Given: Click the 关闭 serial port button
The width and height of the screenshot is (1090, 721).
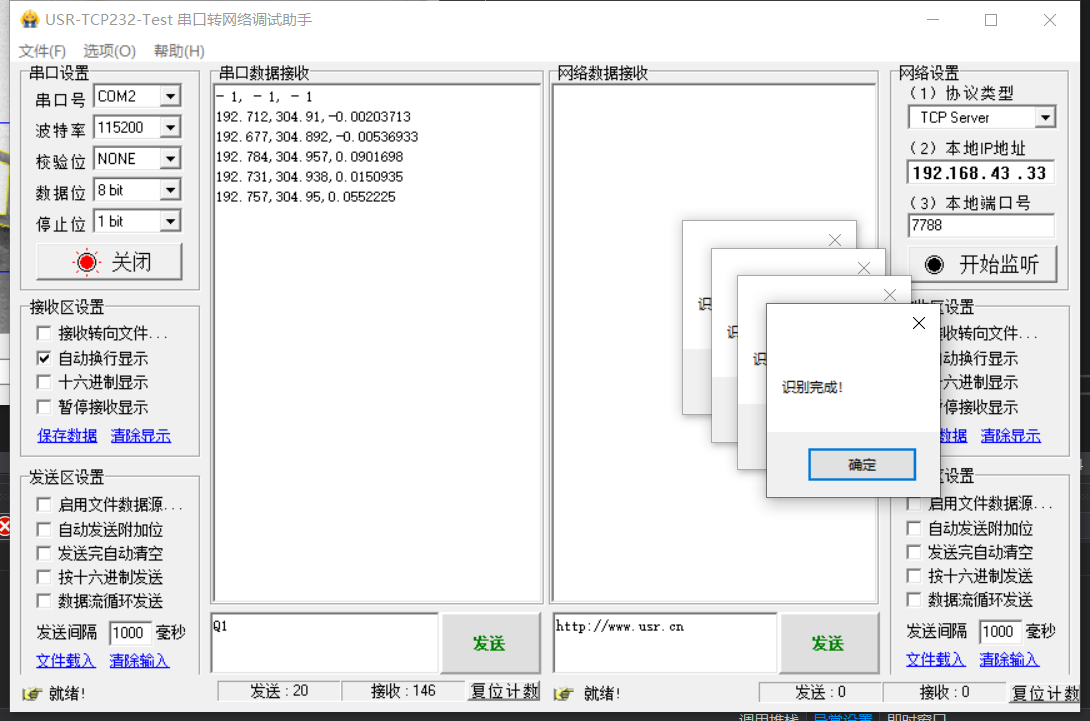Looking at the screenshot, I should 109,262.
